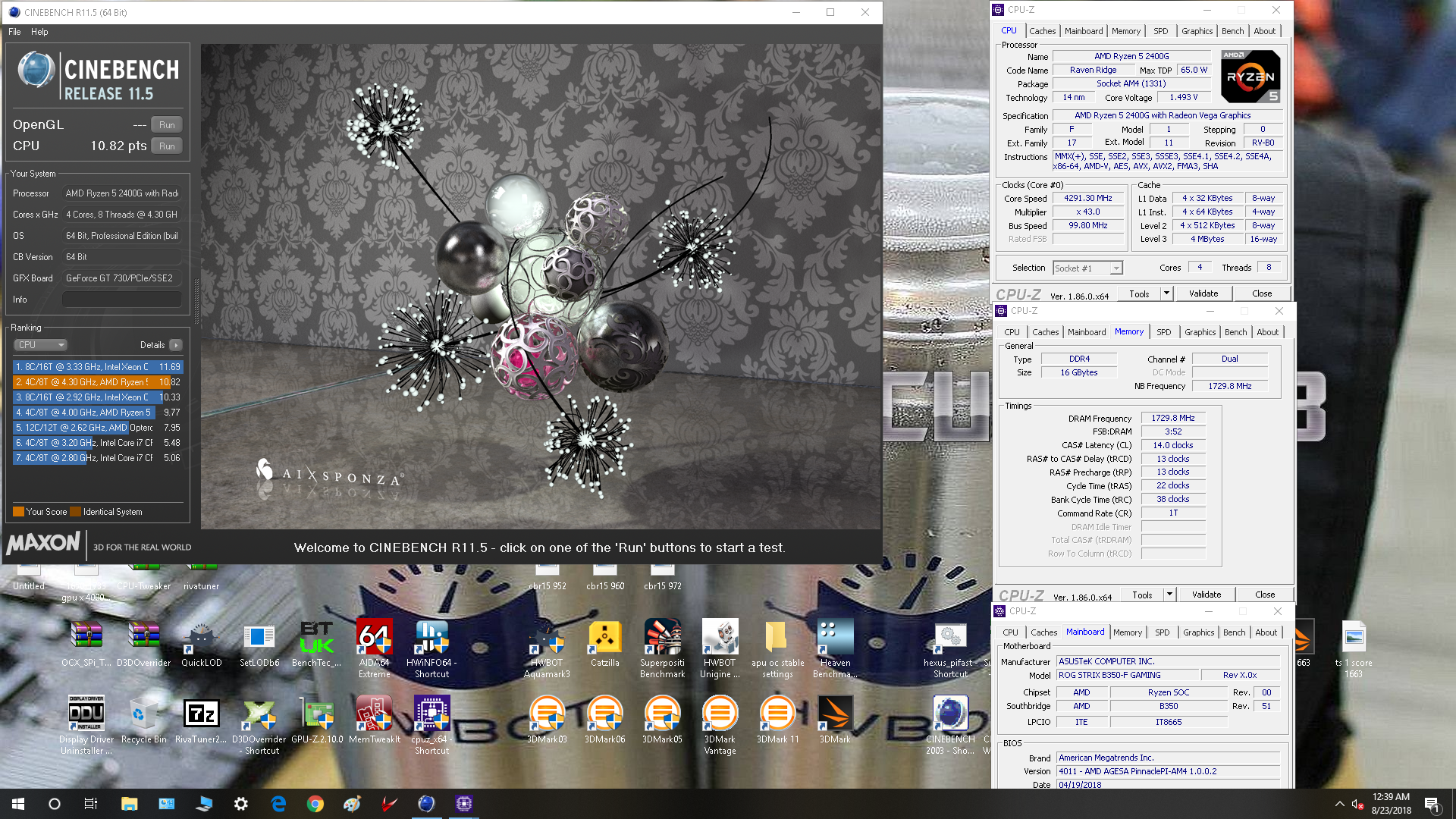The image size is (1456, 819).
Task: Launch Google Chrome from the taskbar
Action: click(x=315, y=804)
